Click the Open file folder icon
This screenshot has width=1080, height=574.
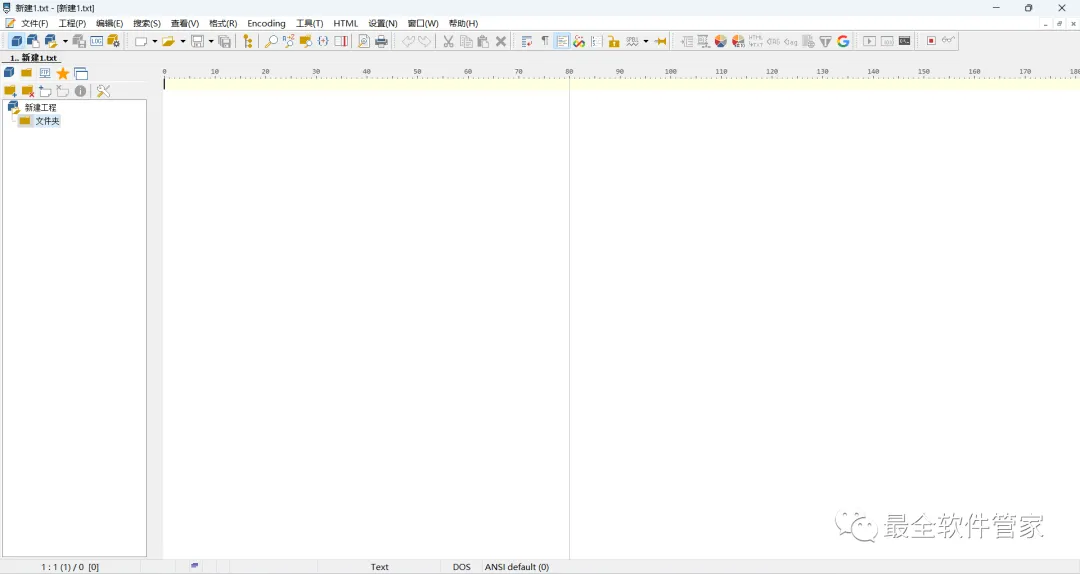click(x=168, y=41)
